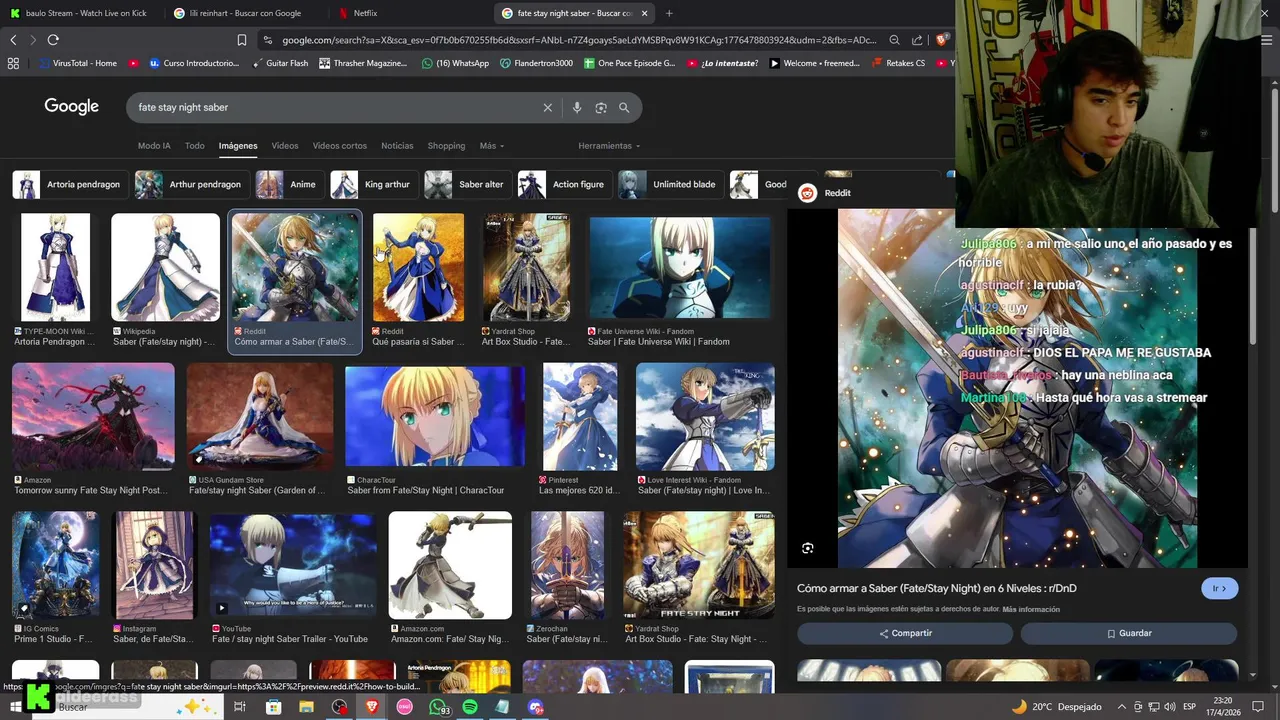The width and height of the screenshot is (1280, 720).
Task: Click the volume icon in system tray
Action: pyautogui.click(x=1171, y=707)
